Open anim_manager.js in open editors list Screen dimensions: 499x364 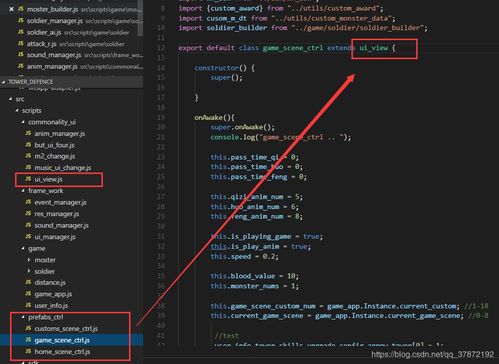point(52,66)
